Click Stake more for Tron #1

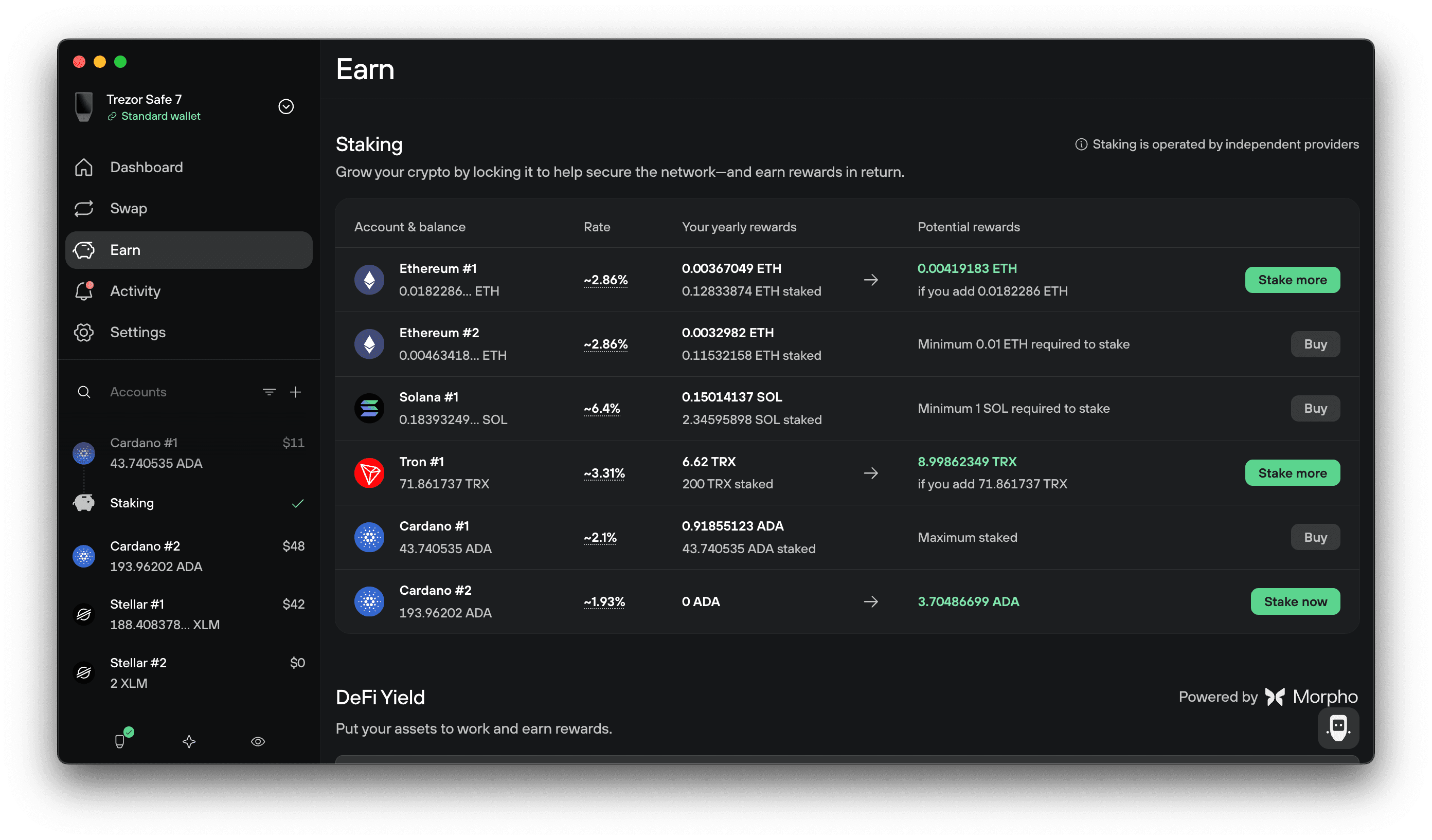(x=1292, y=473)
